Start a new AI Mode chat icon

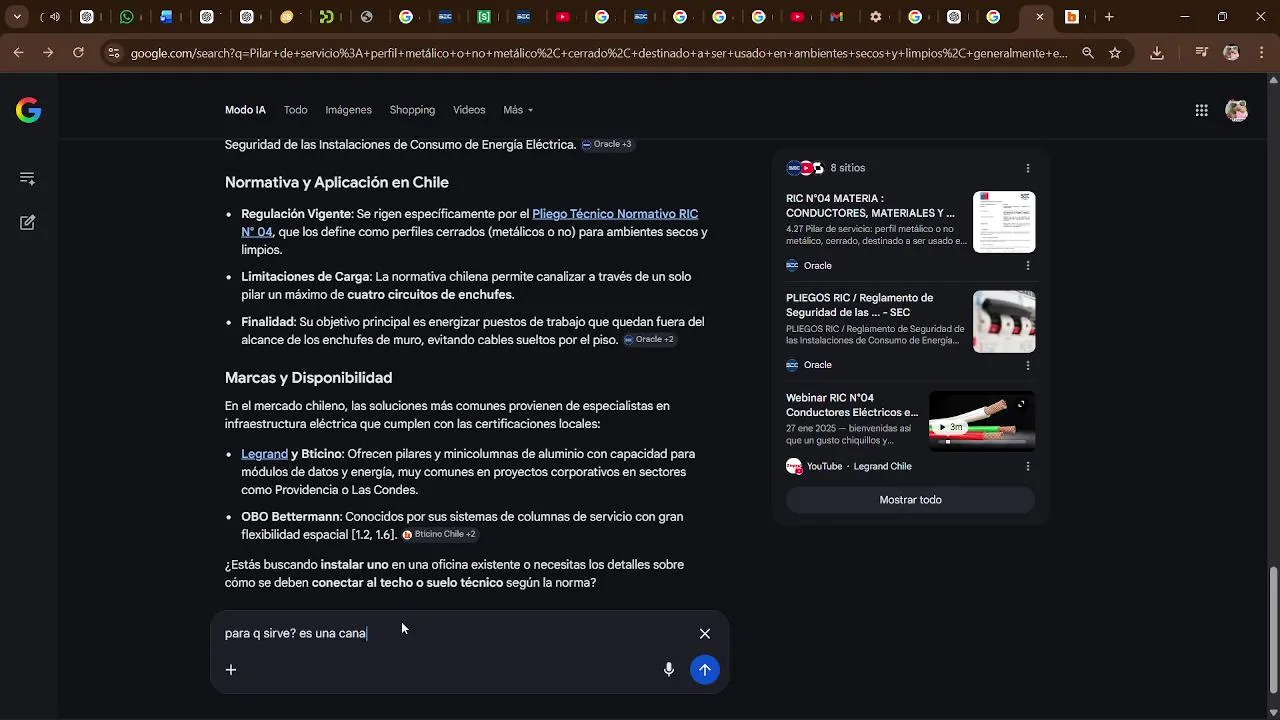pos(27,223)
